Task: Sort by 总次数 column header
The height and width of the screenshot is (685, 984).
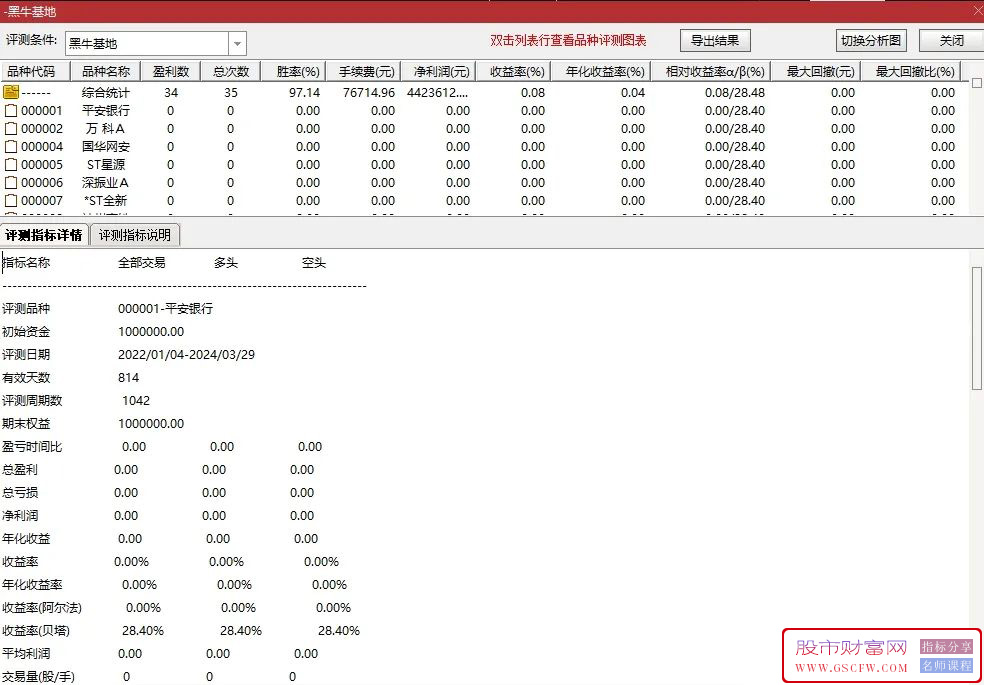Action: pos(230,72)
